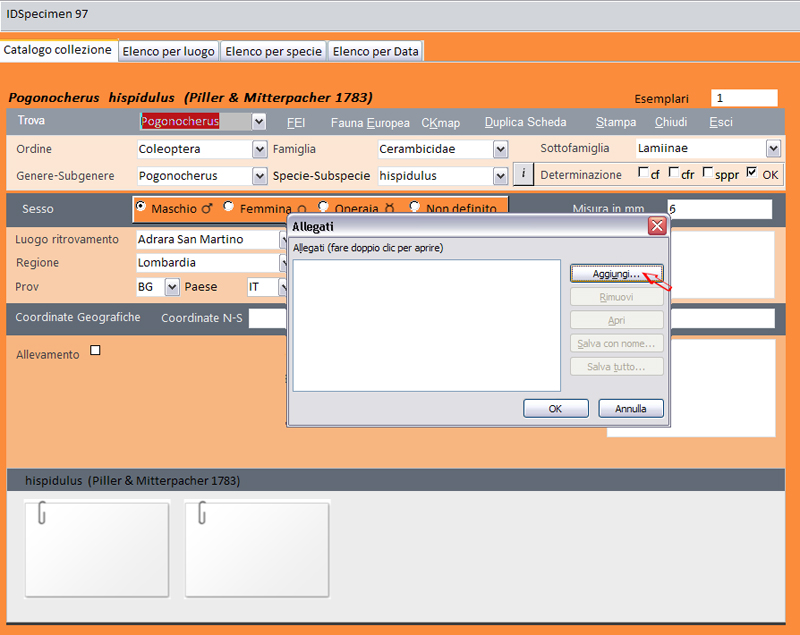
Task: Click the Aggiungi button in Allegati
Action: coord(616,274)
